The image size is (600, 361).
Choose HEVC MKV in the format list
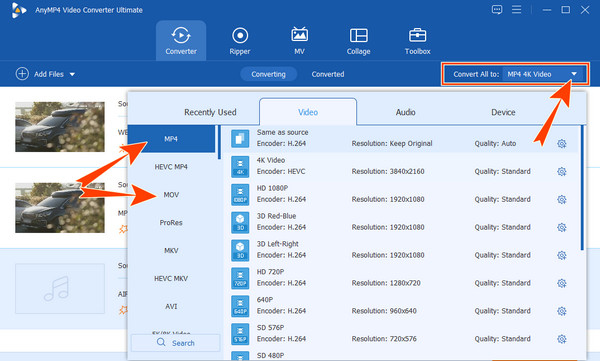tap(171, 279)
